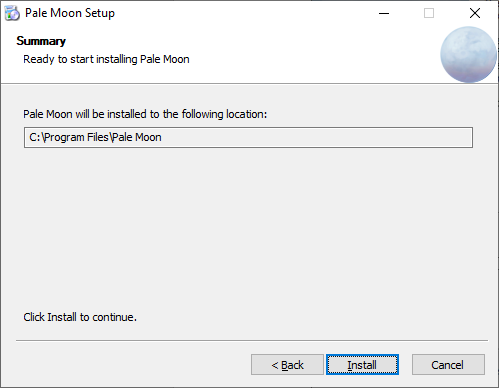Click the Pale Moon Setup installer icon

click(12, 13)
